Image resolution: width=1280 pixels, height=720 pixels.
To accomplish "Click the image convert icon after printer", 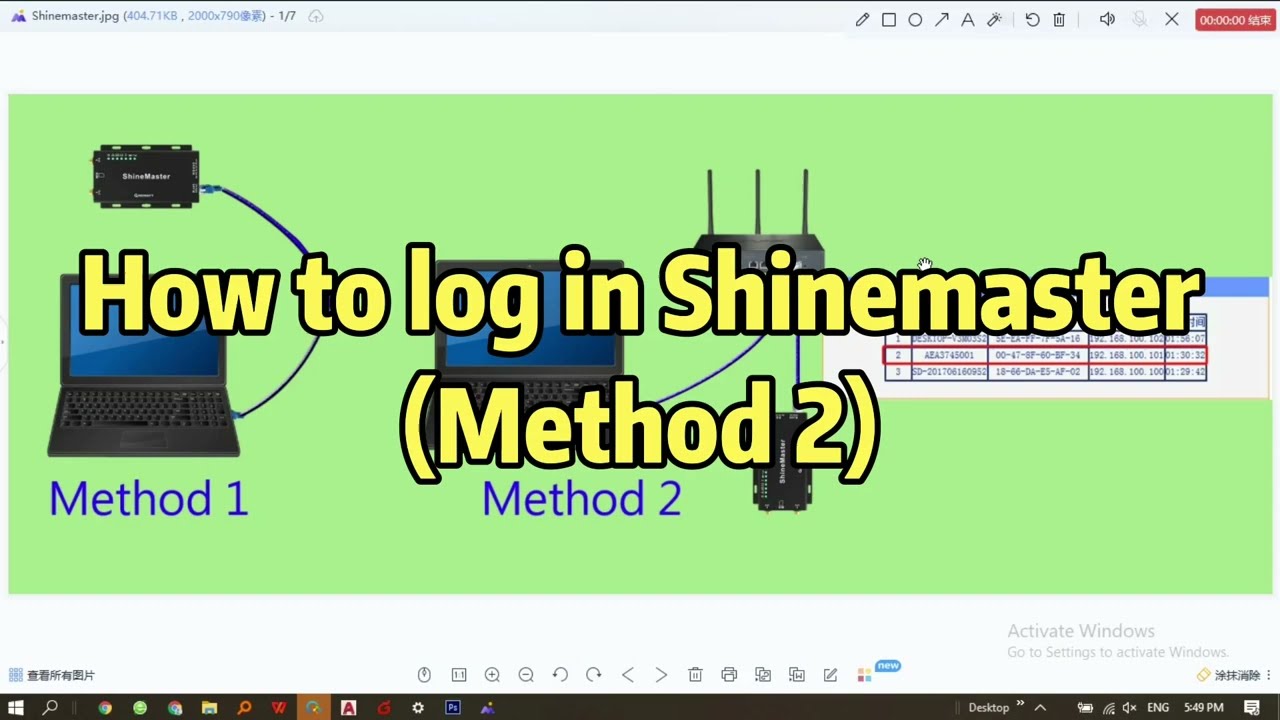I will point(763,675).
